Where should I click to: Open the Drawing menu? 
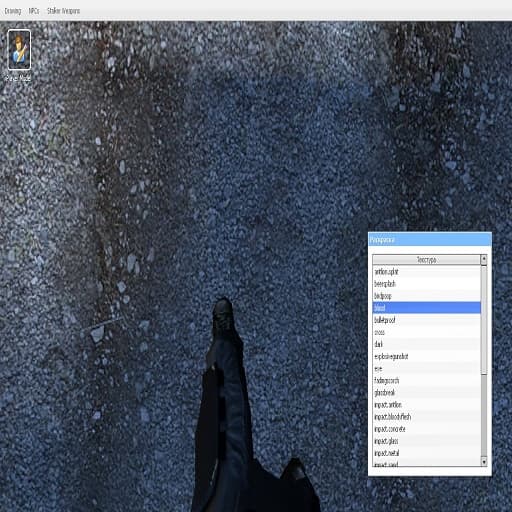(13, 11)
